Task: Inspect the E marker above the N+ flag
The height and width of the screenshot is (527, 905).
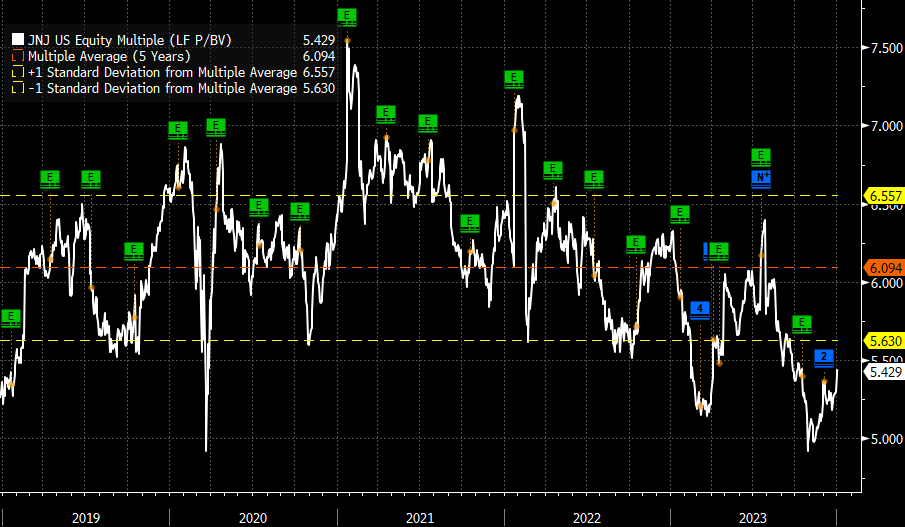Action: click(761, 157)
